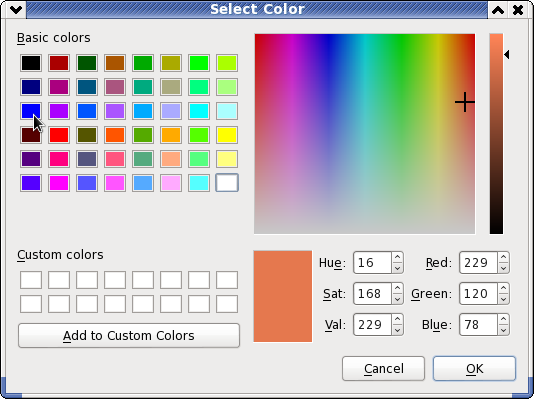Decrease Sat with the down arrow
The height and width of the screenshot is (399, 534).
(x=397, y=299)
